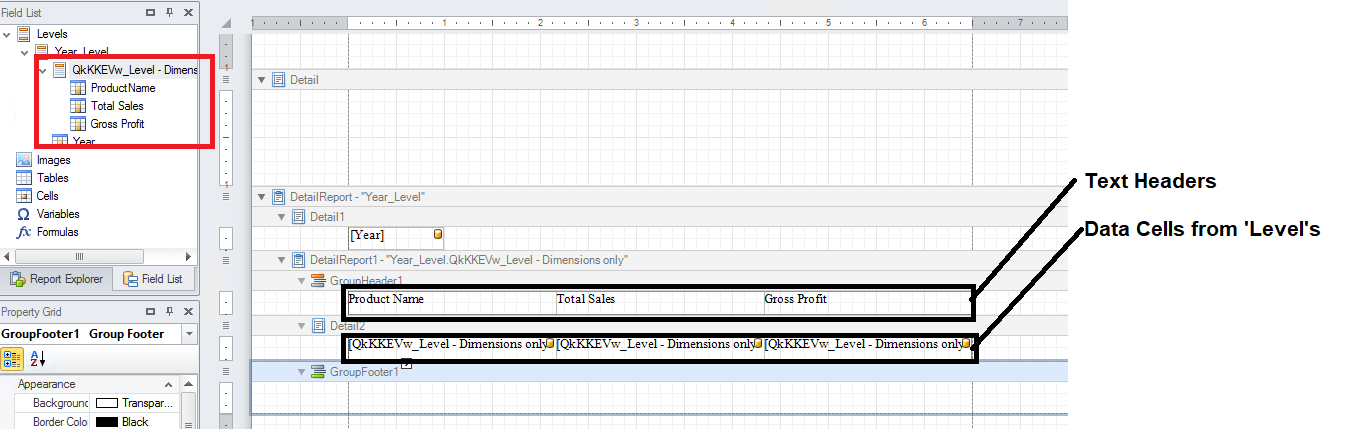This screenshot has height=429, width=1357.
Task: Select the Total Sales header cell
Action: (659, 304)
